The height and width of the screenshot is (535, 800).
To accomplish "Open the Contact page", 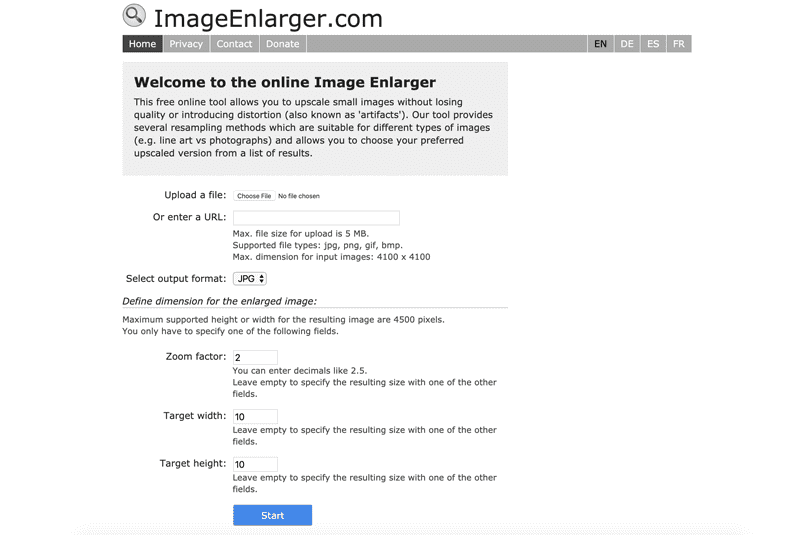I will pyautogui.click(x=234, y=44).
